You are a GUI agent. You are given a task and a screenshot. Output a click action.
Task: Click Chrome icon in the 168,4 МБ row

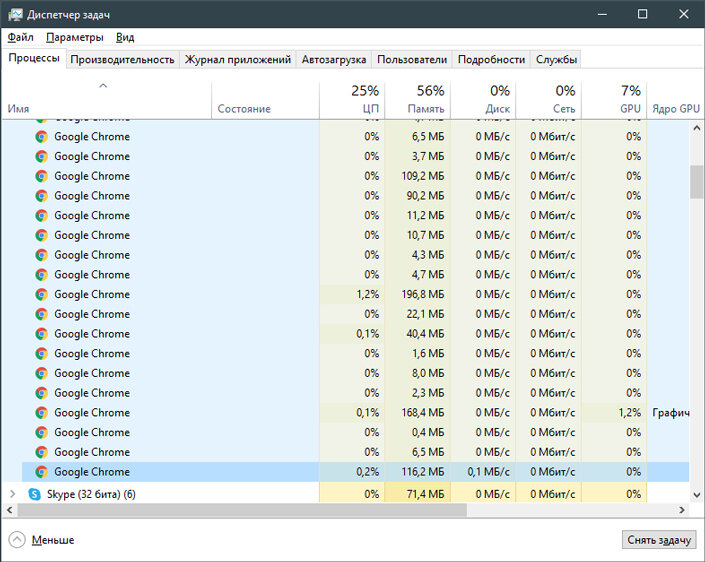tap(41, 412)
